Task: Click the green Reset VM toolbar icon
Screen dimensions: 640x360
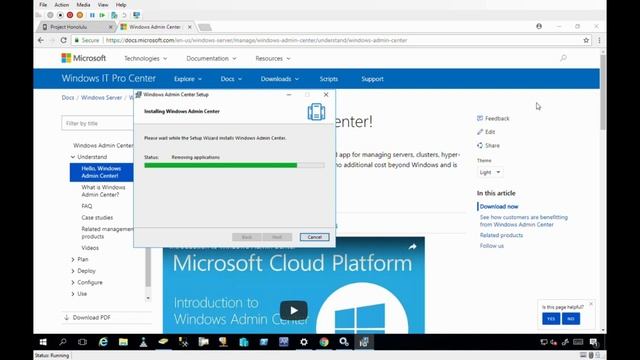Action: pyautogui.click(x=102, y=15)
